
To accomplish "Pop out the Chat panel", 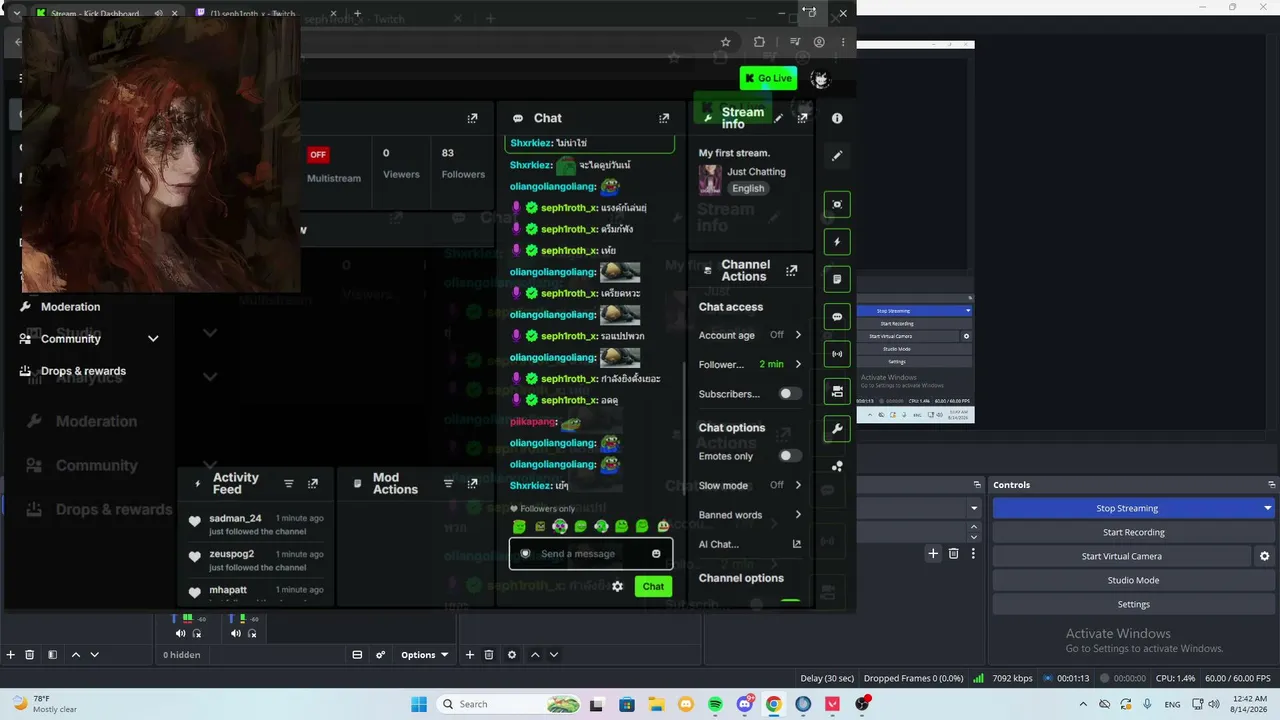I will pos(664,118).
